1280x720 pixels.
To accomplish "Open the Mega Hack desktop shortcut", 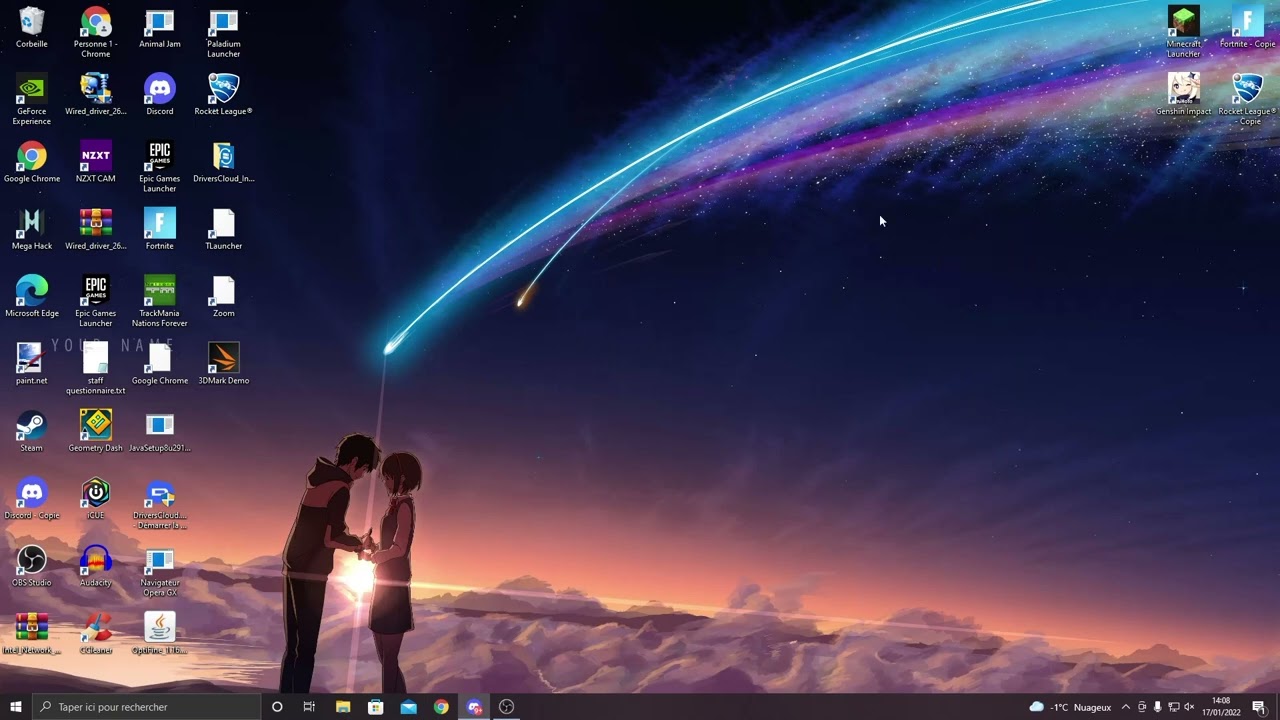I will coord(31,229).
